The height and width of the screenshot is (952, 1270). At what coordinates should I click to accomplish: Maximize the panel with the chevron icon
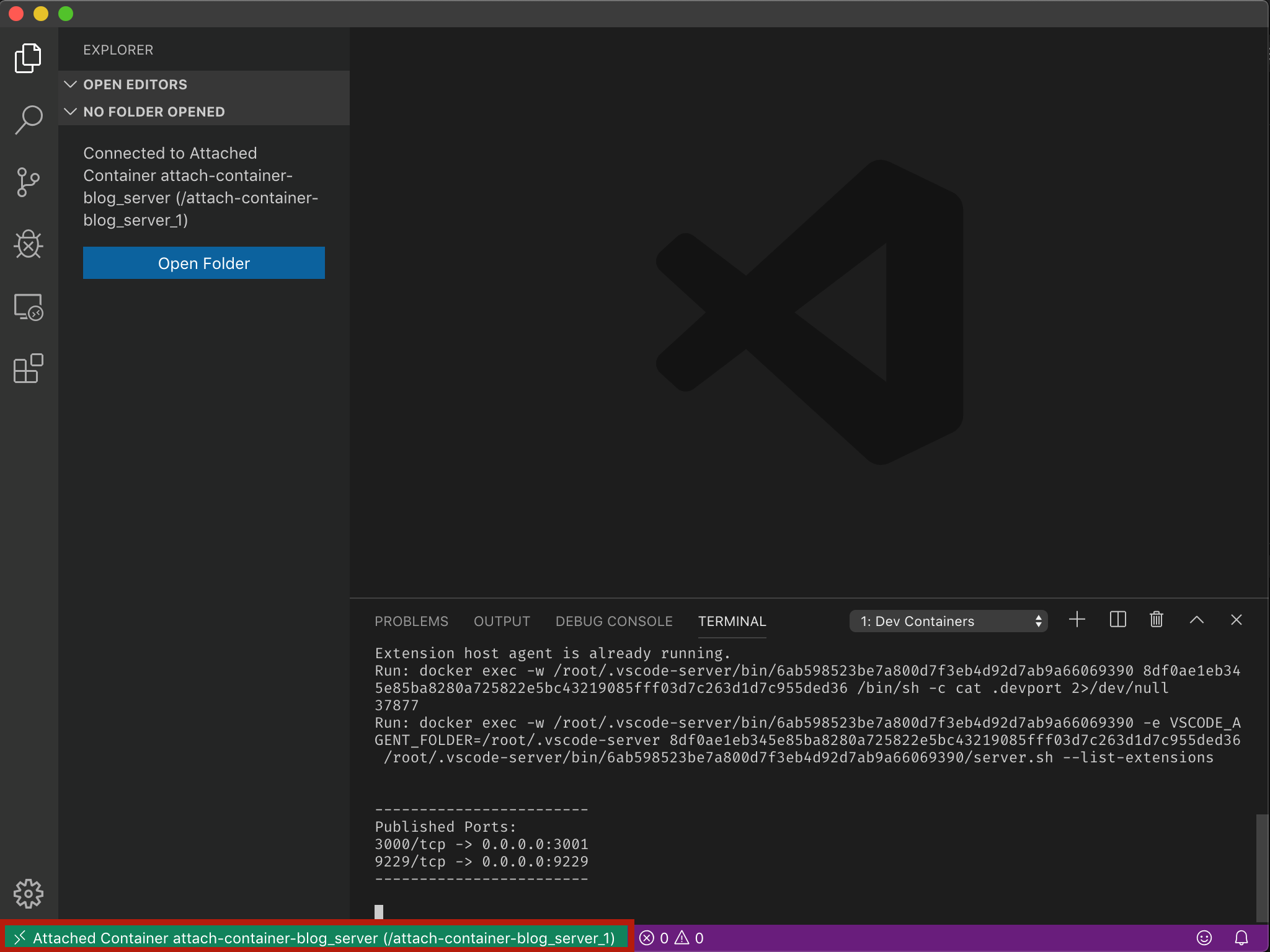click(1196, 620)
